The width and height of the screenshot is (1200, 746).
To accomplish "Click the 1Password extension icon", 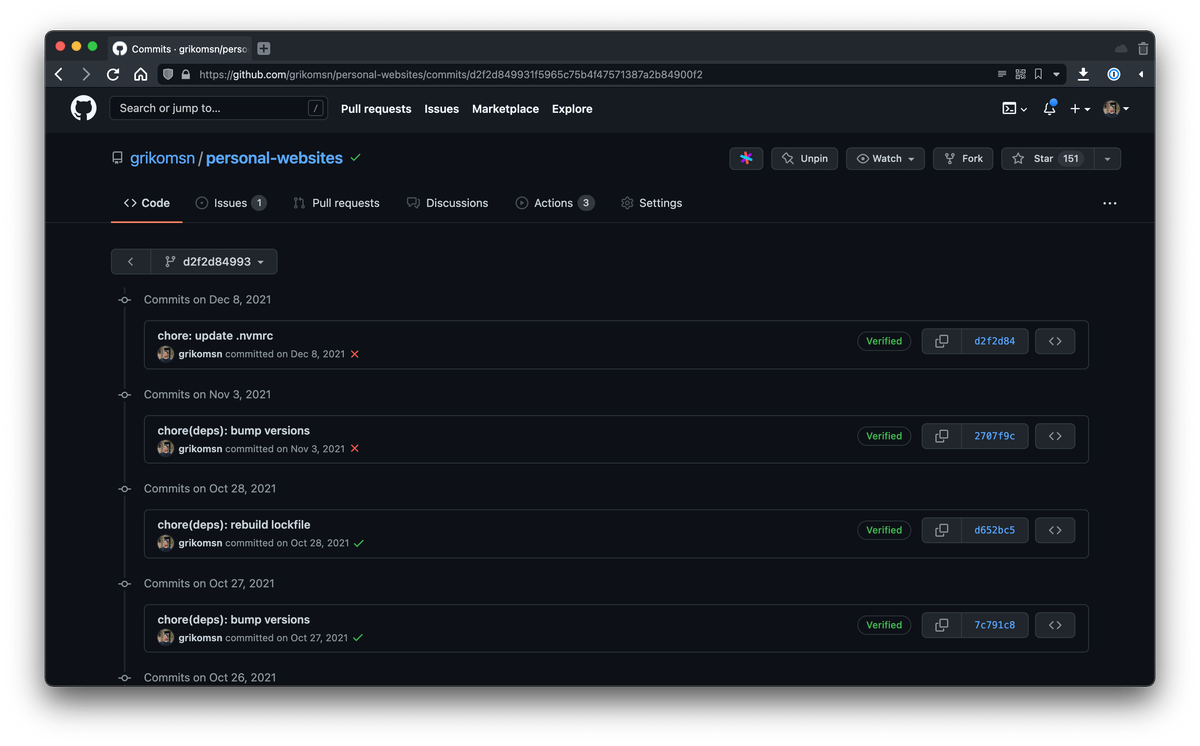I will coord(1113,74).
